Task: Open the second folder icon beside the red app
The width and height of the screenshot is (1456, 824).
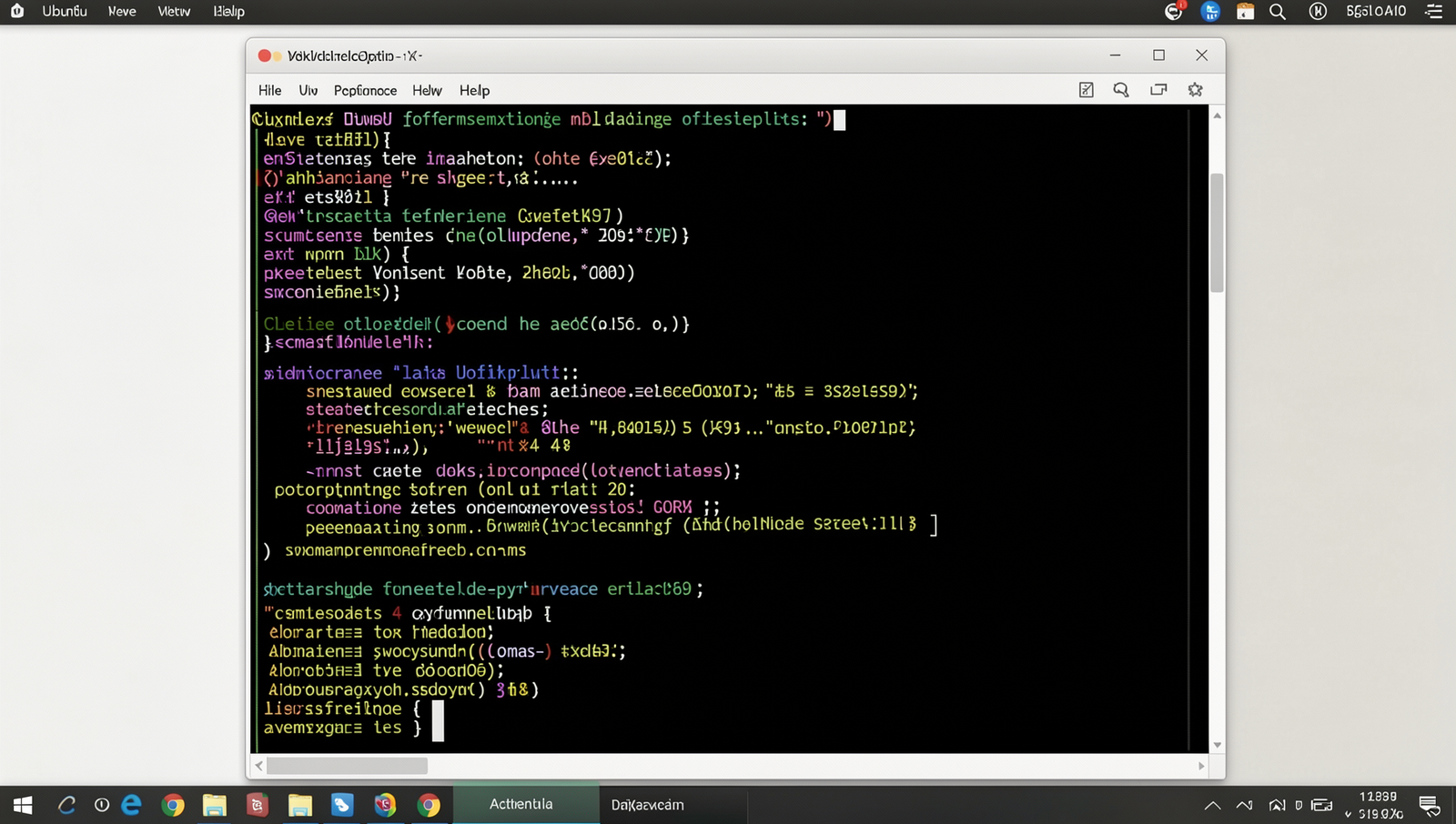Action: coord(300,805)
